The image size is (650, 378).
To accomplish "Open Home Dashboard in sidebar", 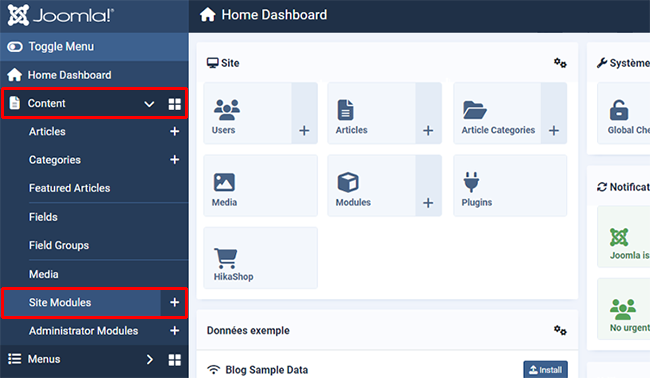I will coord(69,75).
